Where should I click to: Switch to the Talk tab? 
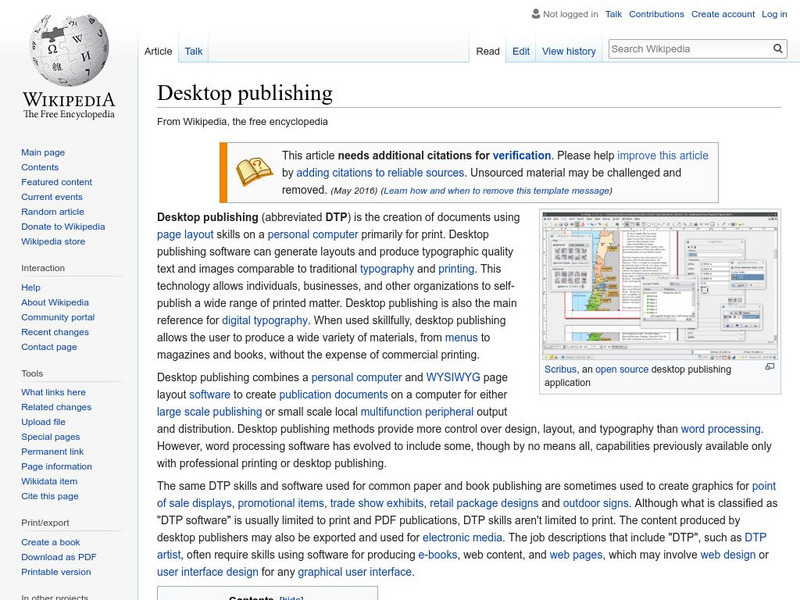pyautogui.click(x=193, y=51)
